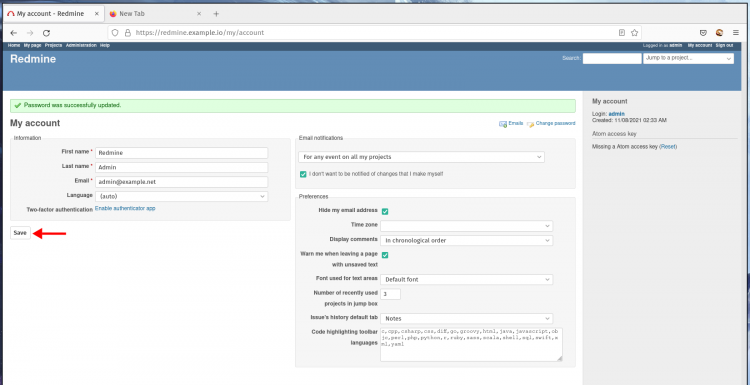This screenshot has width=750, height=385.
Task: Open My page in top menu
Action: [33, 45]
